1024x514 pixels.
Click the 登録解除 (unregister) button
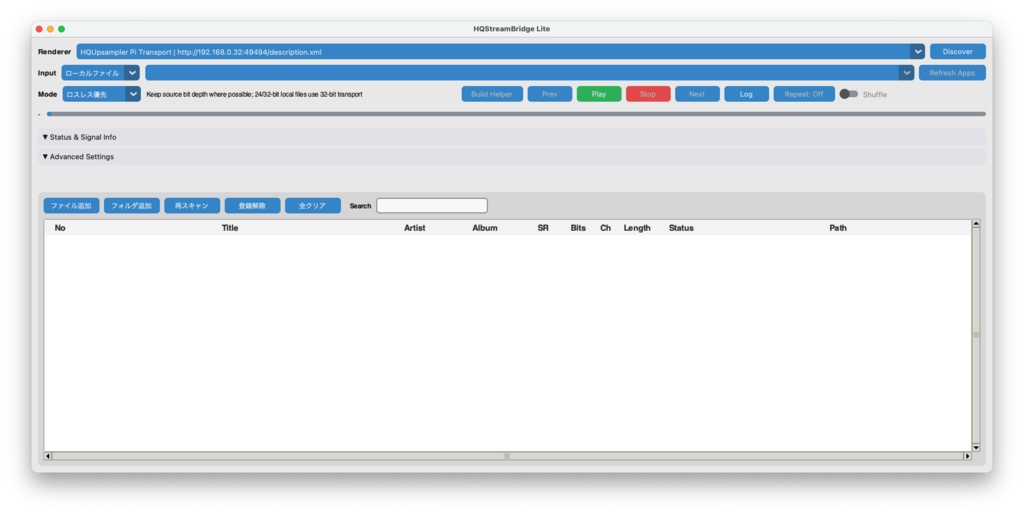pyautogui.click(x=252, y=206)
